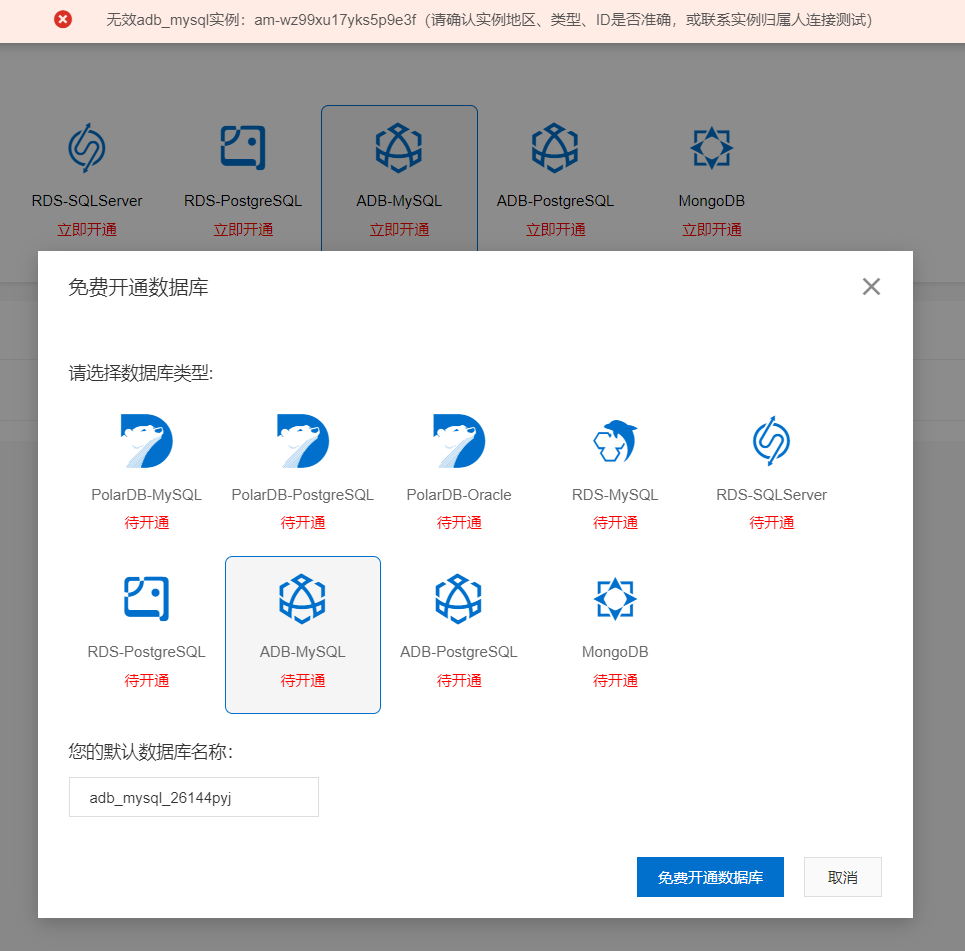This screenshot has width=965, height=951.
Task: Select MongoDB icon in dialog
Action: click(615, 598)
